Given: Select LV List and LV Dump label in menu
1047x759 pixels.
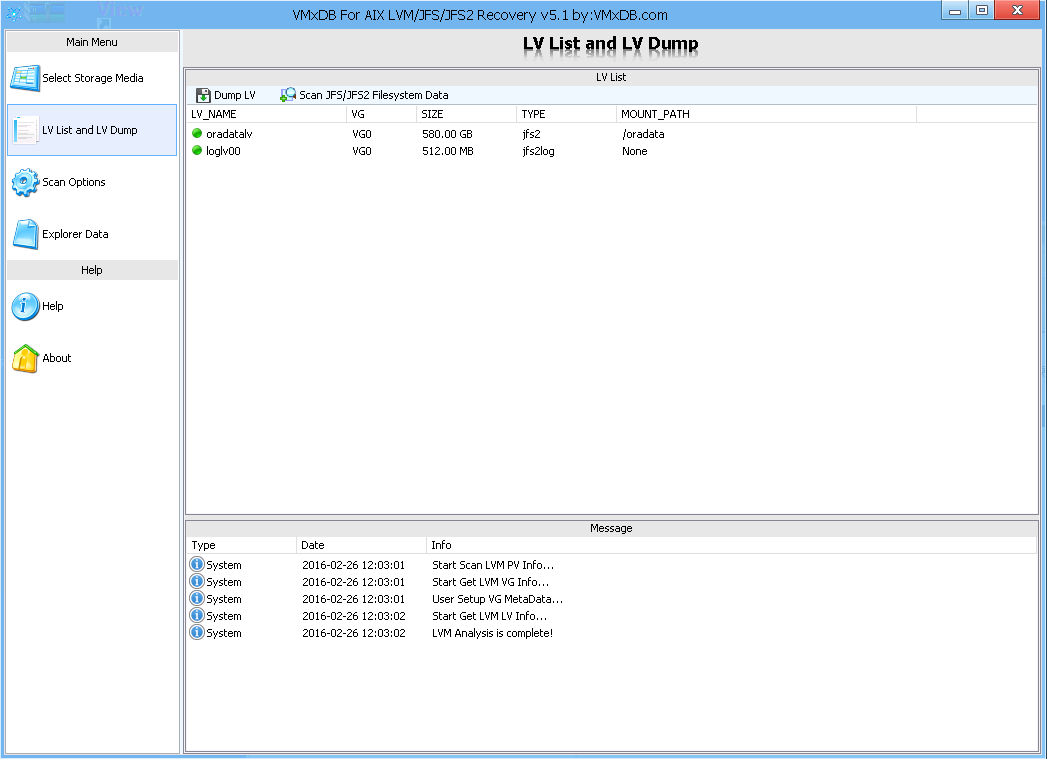Looking at the screenshot, I should [89, 130].
